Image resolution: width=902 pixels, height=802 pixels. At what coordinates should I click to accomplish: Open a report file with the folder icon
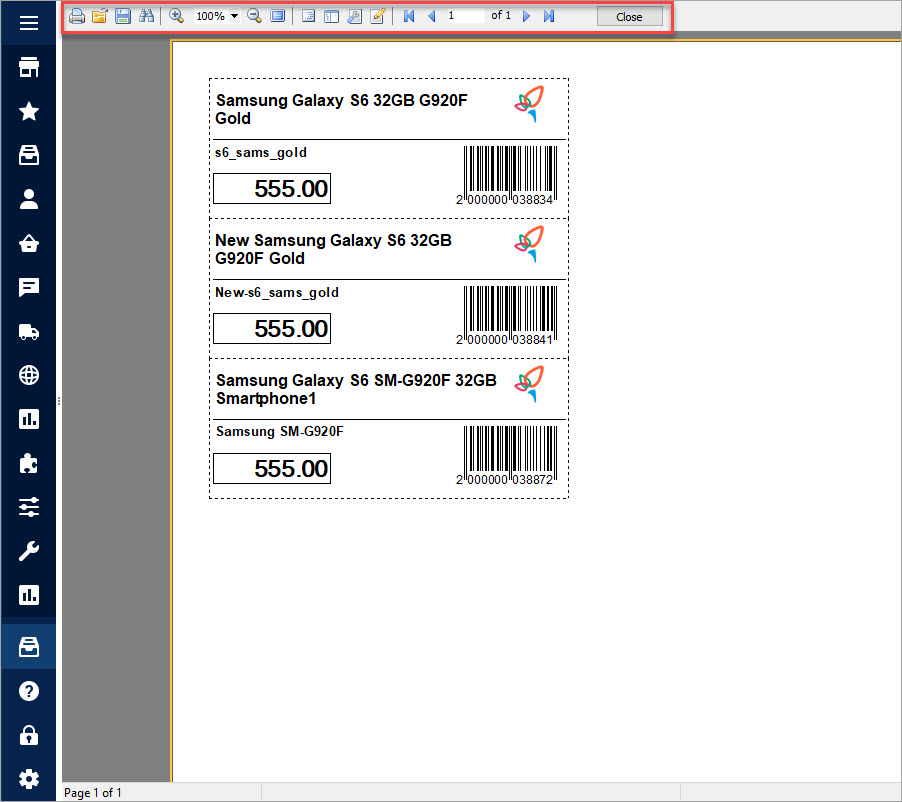pos(100,16)
